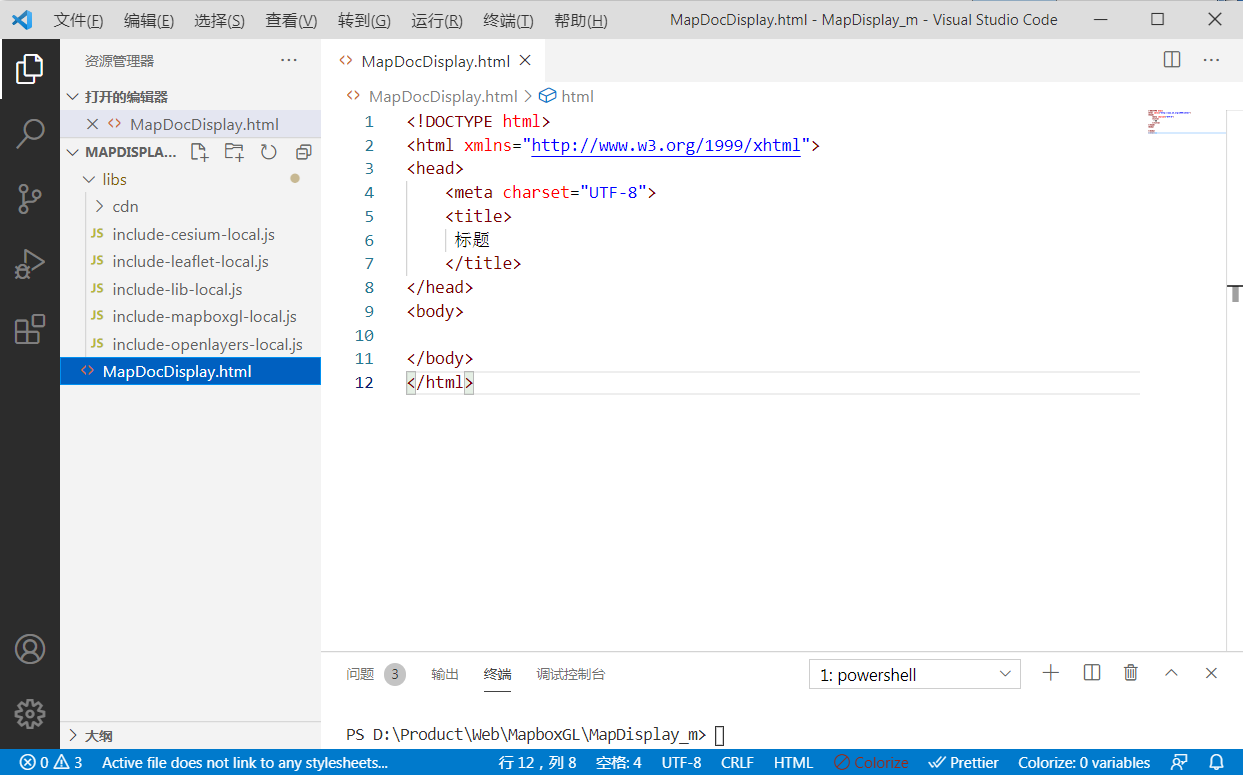Click UTF-8 encoding in status bar
This screenshot has width=1243, height=775.
pyautogui.click(x=681, y=762)
